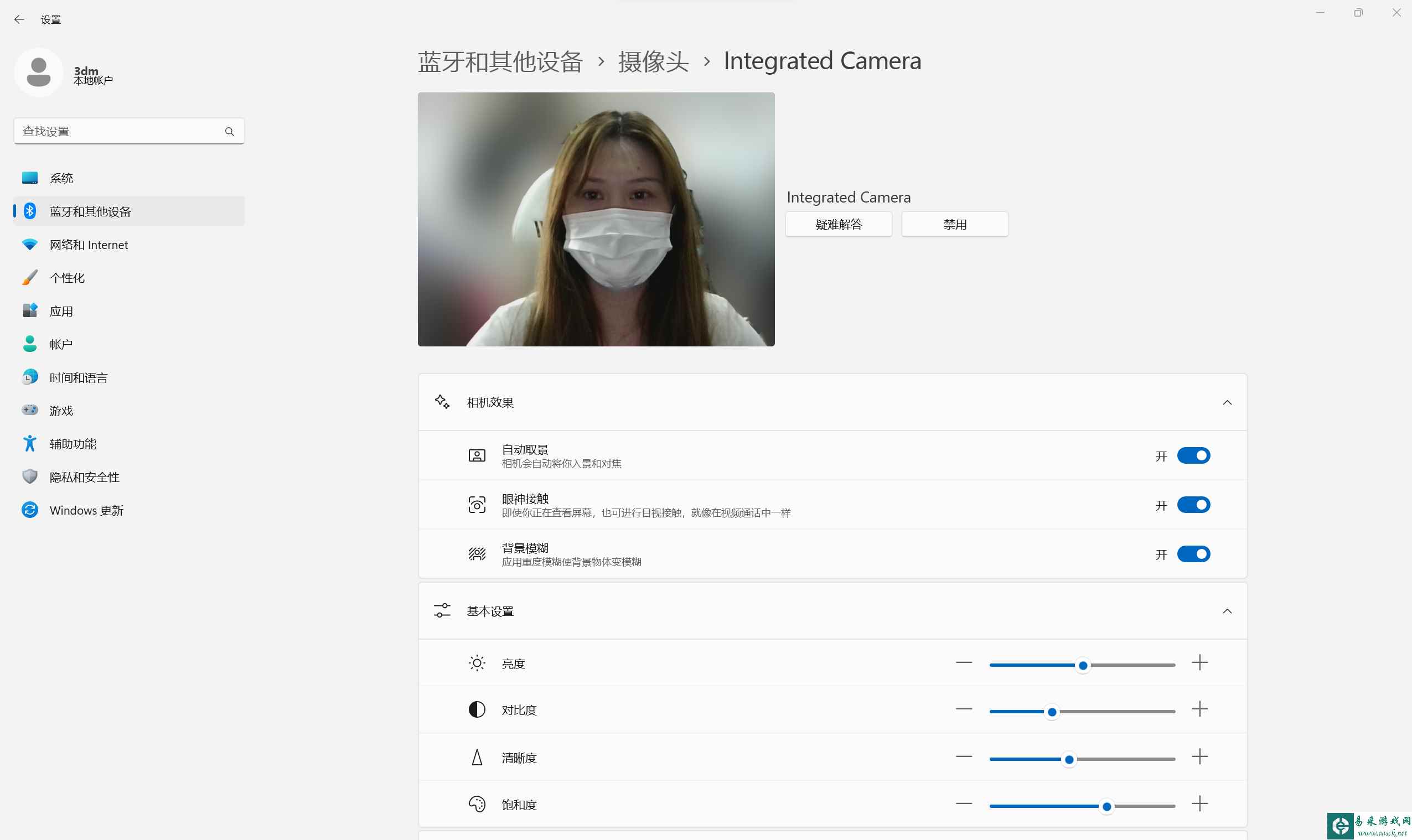Click the palette icon for 饱和度
Viewport: 1412px width, 840px height.
(x=477, y=804)
